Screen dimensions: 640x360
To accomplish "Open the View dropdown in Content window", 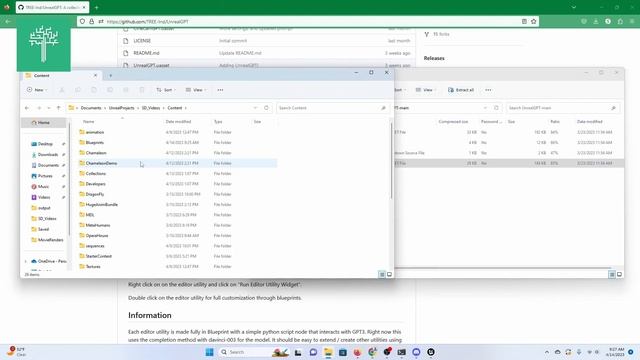I will (196, 90).
